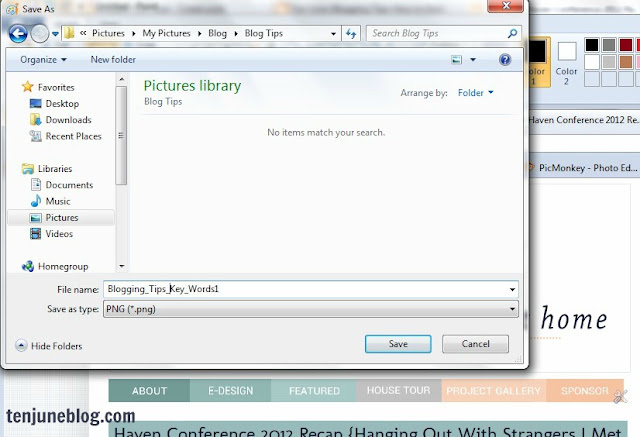Open Save as type PNG dropdown

click(311, 309)
